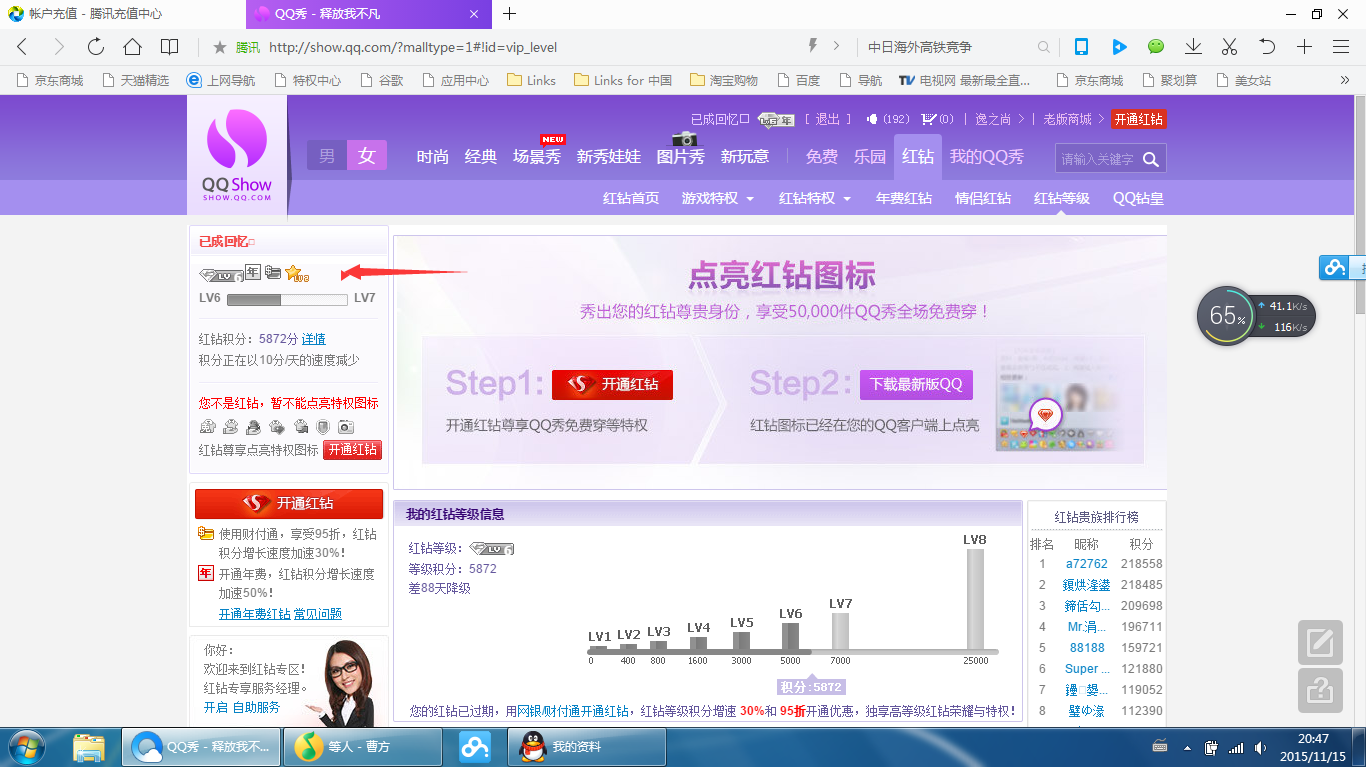Go forward in browser history
The image size is (1366, 767).
[x=59, y=47]
